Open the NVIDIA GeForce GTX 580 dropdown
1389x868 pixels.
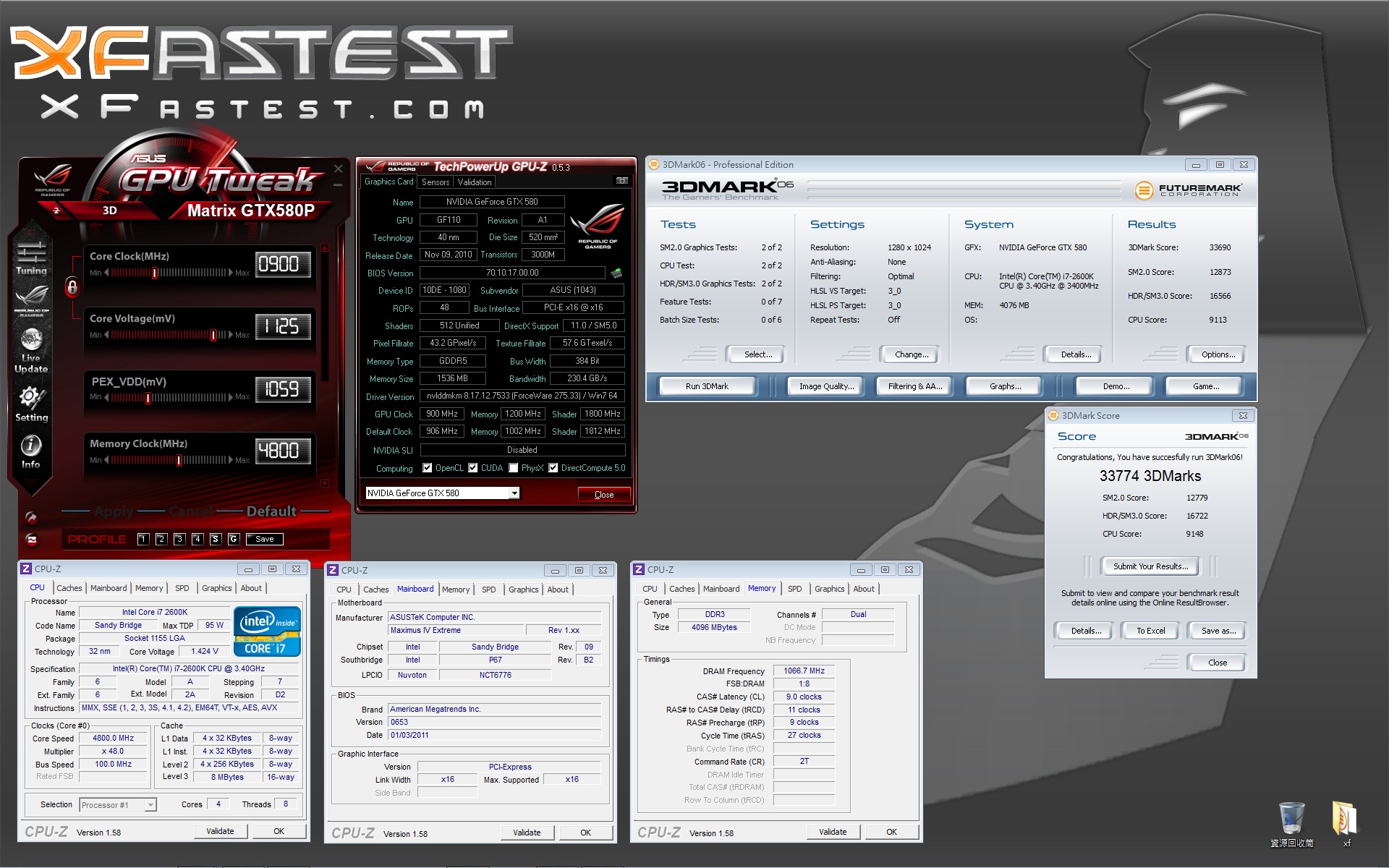coord(514,493)
